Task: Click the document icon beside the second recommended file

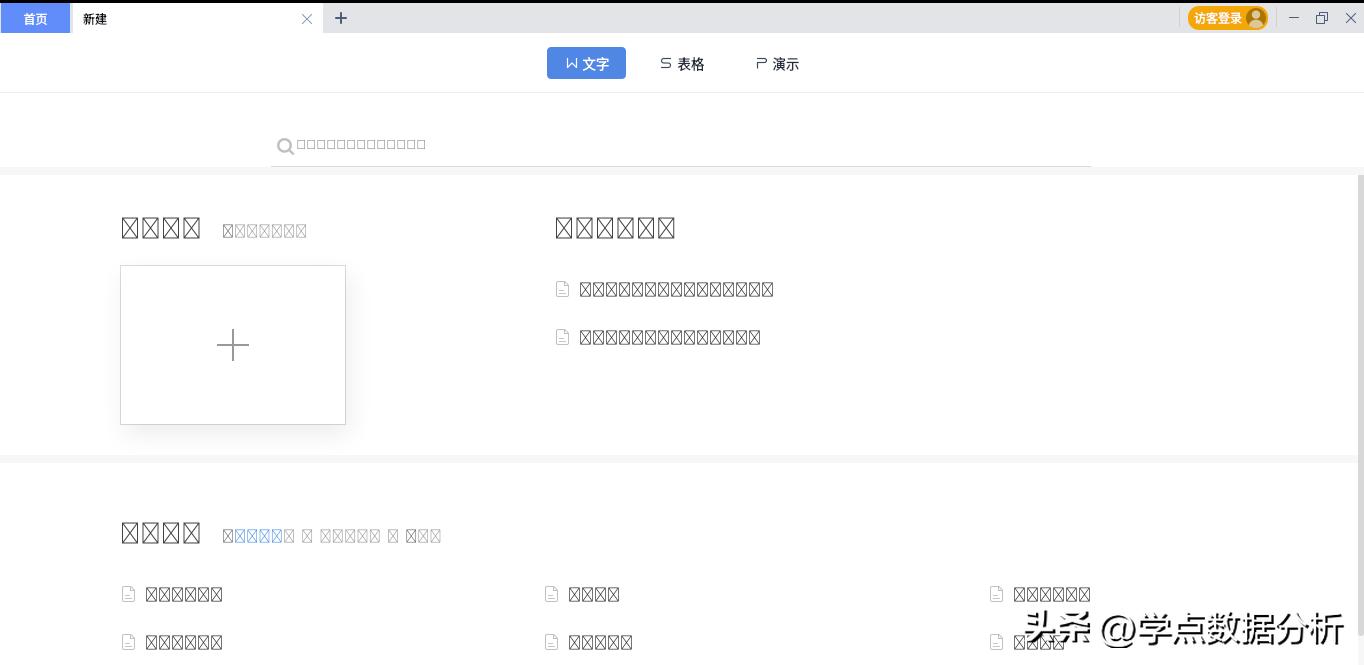Action: (x=562, y=336)
